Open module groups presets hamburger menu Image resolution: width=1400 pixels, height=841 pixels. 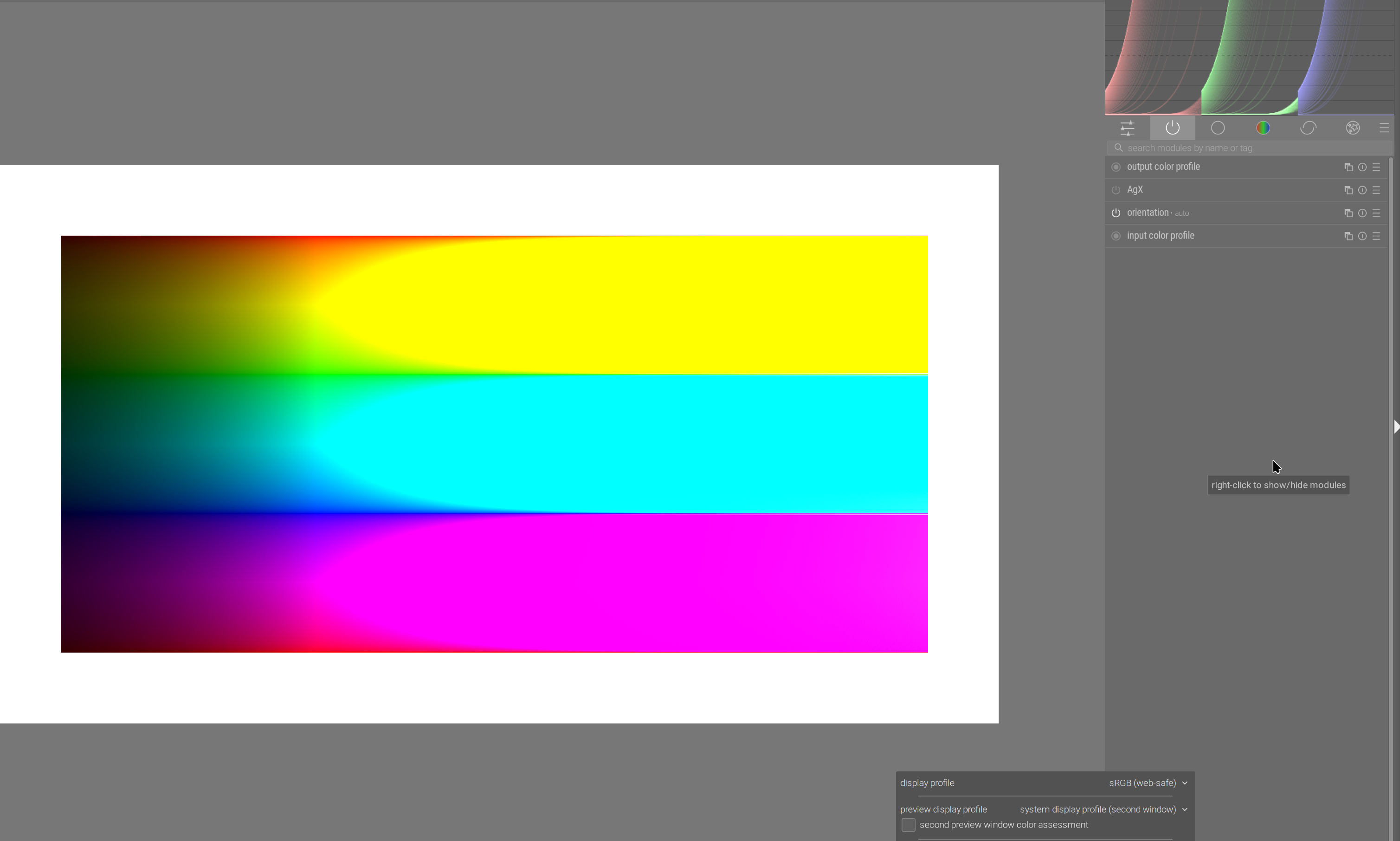(x=1384, y=128)
